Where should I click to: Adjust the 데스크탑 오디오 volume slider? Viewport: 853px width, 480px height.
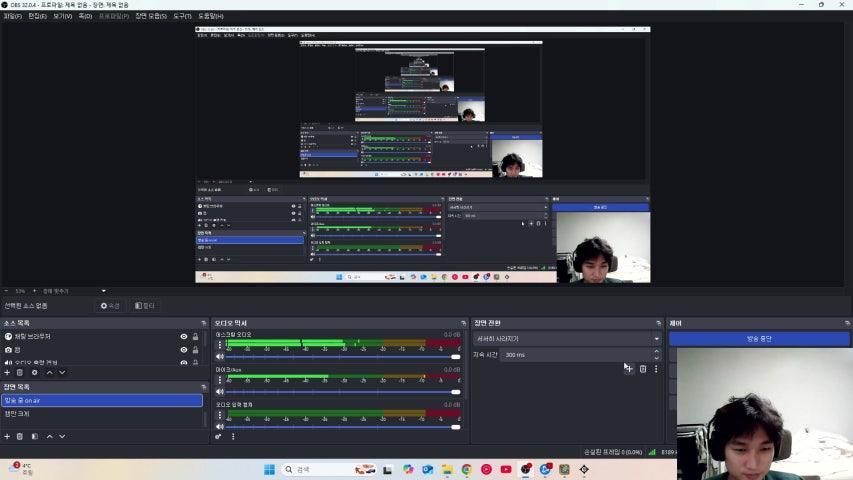tap(340, 356)
